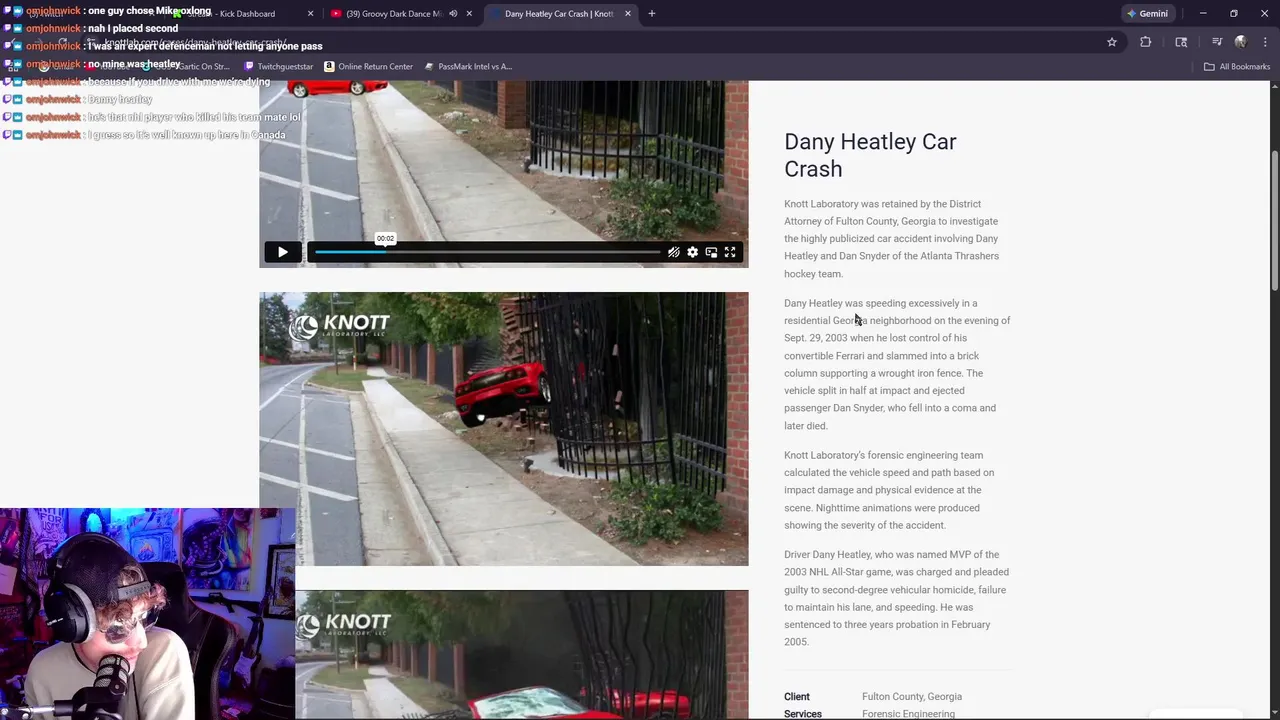The height and width of the screenshot is (720, 1280).
Task: Close the Groovy Dark Dance tab
Action: pos(469,14)
